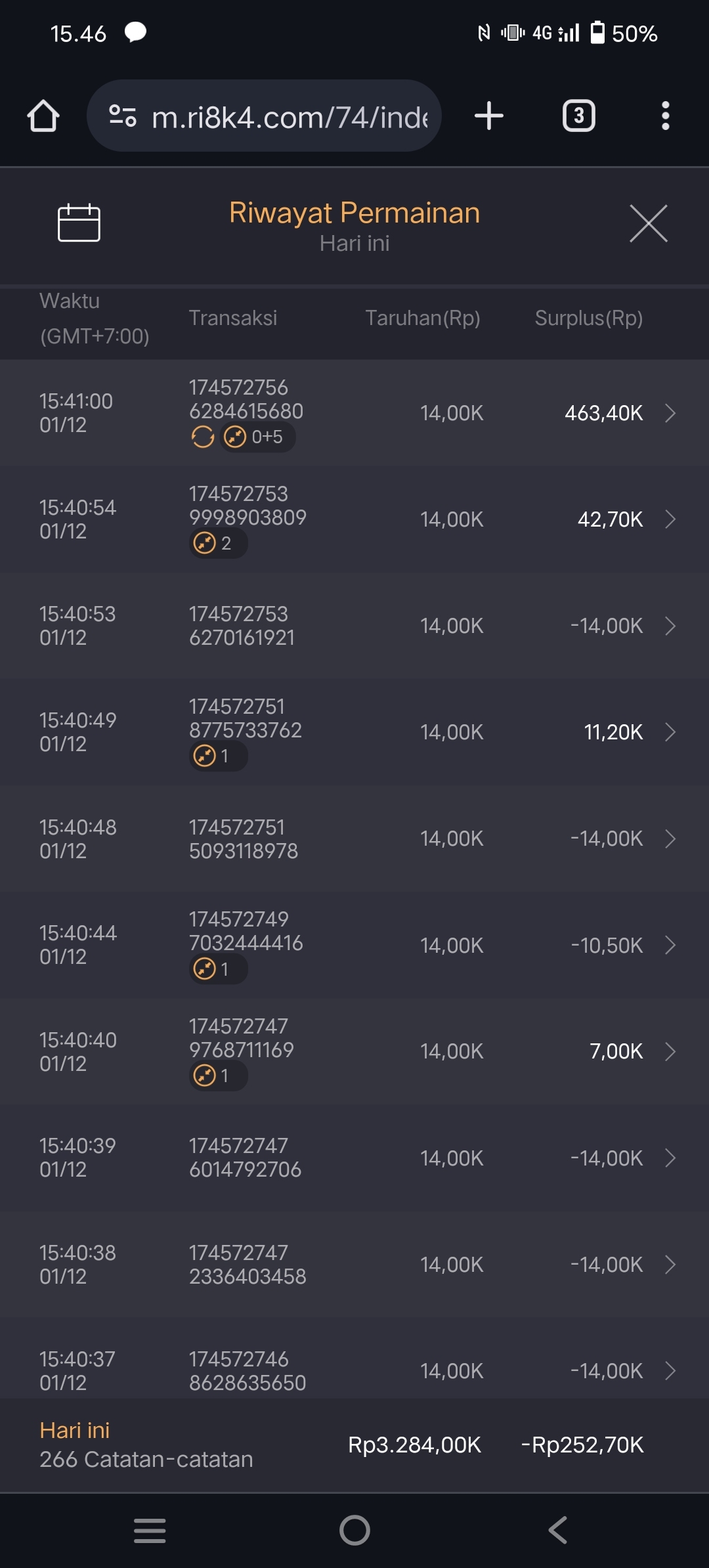Expand the 42,70K surplus row chevron
Viewport: 709px width, 1568px height.
(x=670, y=519)
